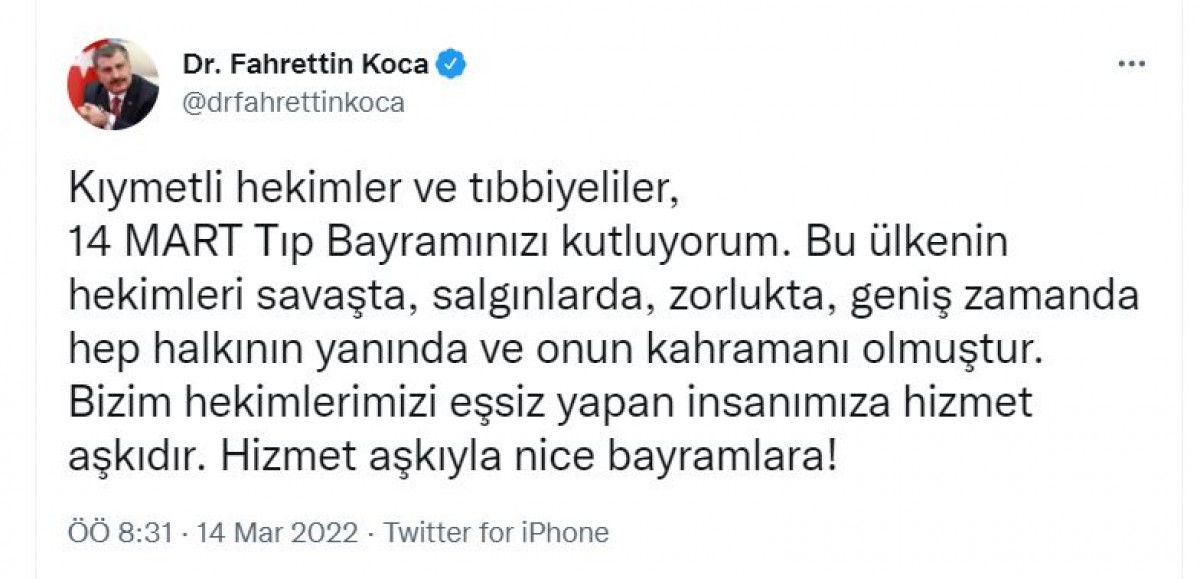This screenshot has height=579, width=1200.
Task: Open Dr. Fahrettin Koca's profile picture
Action: coord(113,84)
